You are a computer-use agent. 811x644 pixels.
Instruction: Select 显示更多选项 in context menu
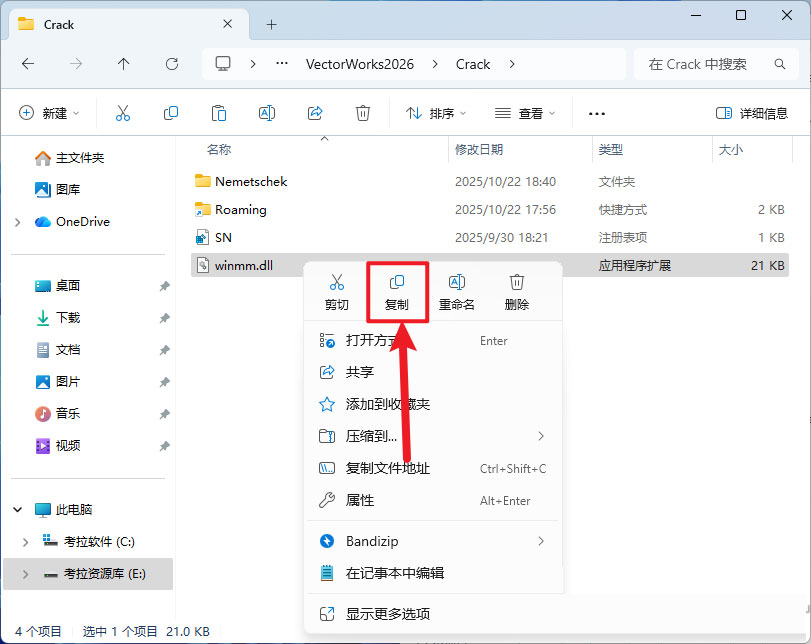[x=433, y=614]
